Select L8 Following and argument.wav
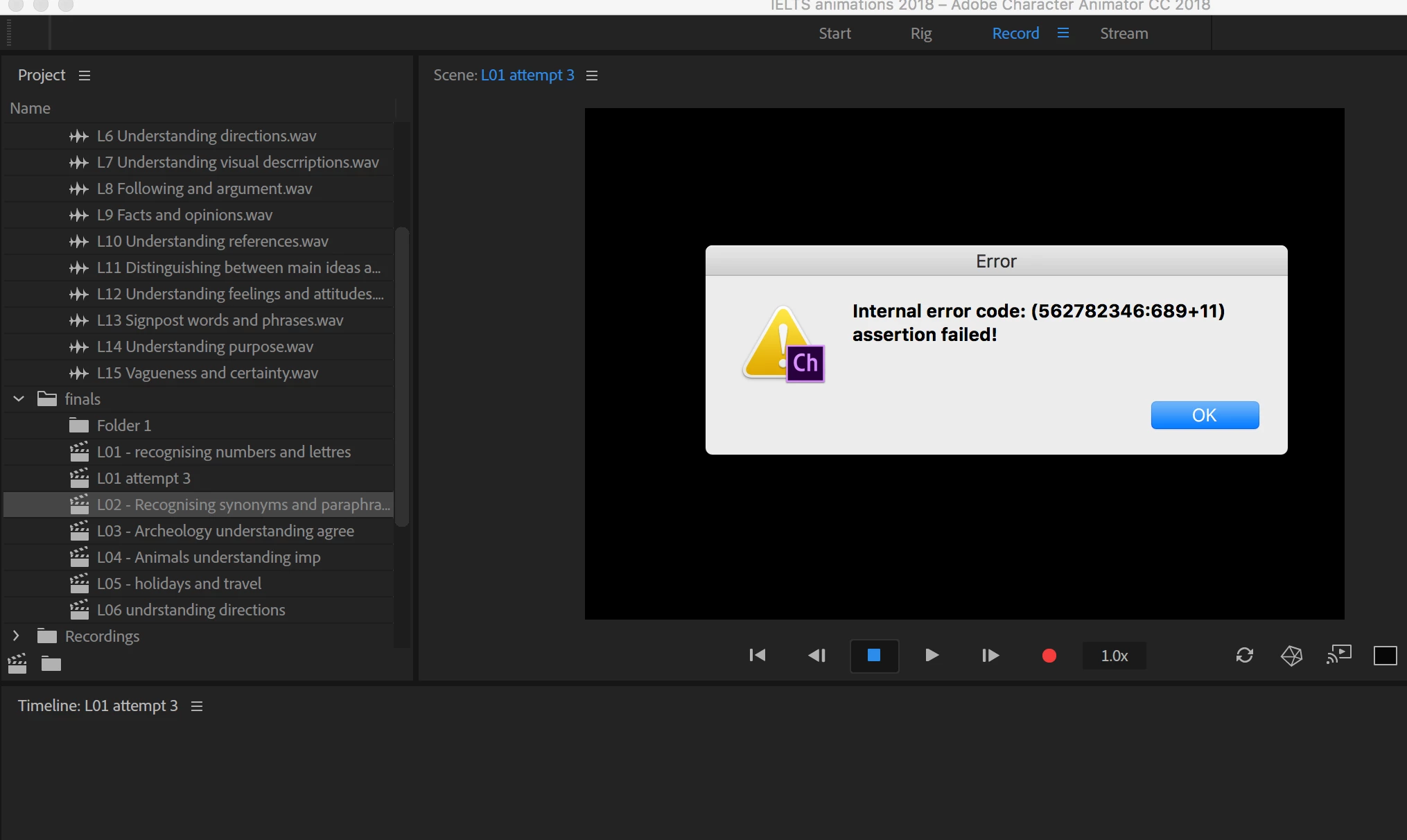Viewport: 1407px width, 840px height. click(198, 189)
